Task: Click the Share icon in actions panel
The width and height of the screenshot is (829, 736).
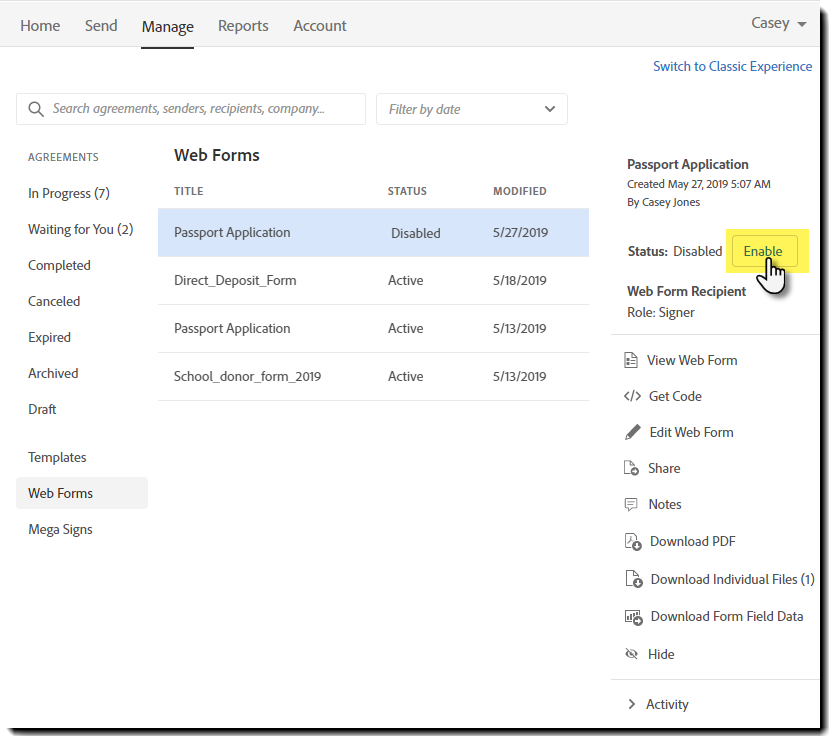Action: [631, 468]
